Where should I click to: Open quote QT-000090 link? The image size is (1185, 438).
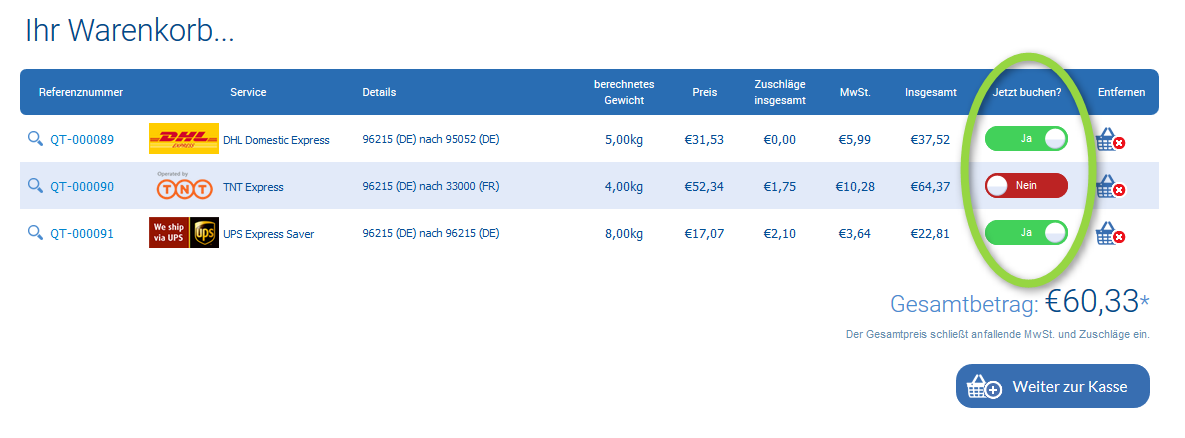click(82, 187)
